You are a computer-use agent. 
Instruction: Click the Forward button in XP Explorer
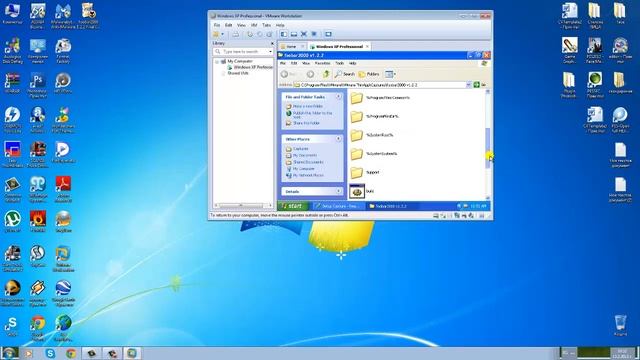tap(310, 74)
